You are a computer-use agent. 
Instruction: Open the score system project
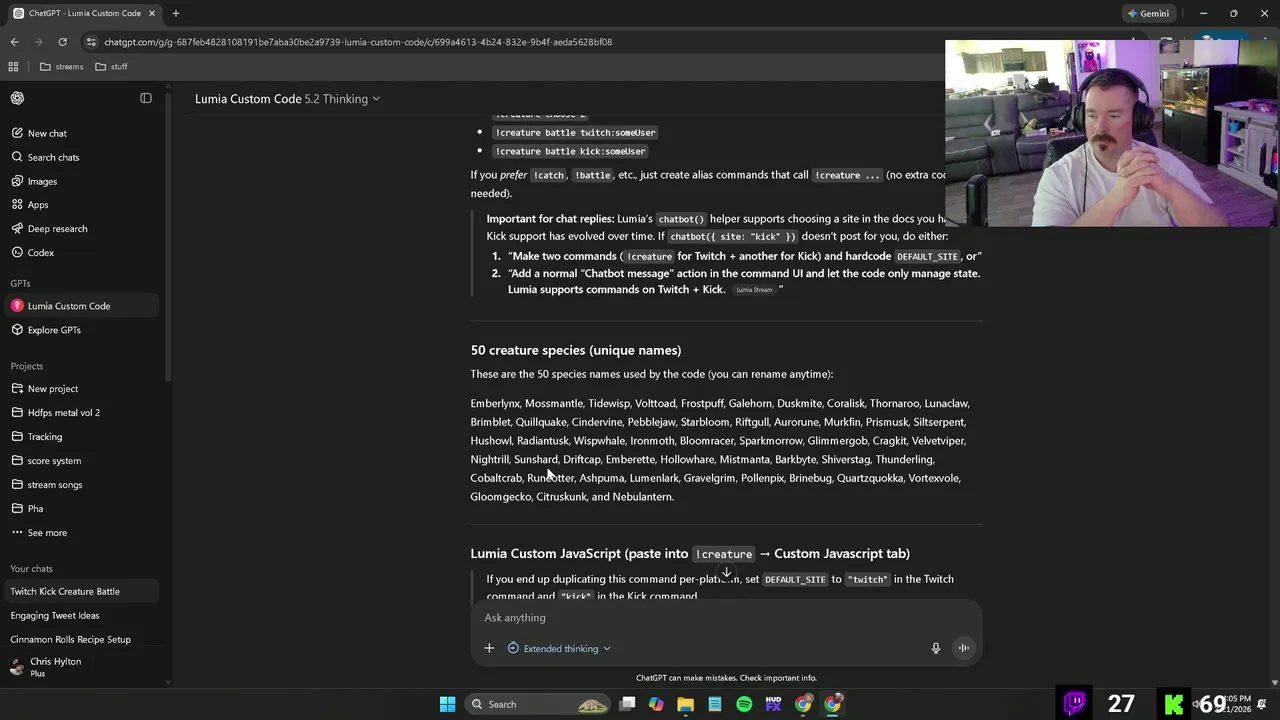54,461
